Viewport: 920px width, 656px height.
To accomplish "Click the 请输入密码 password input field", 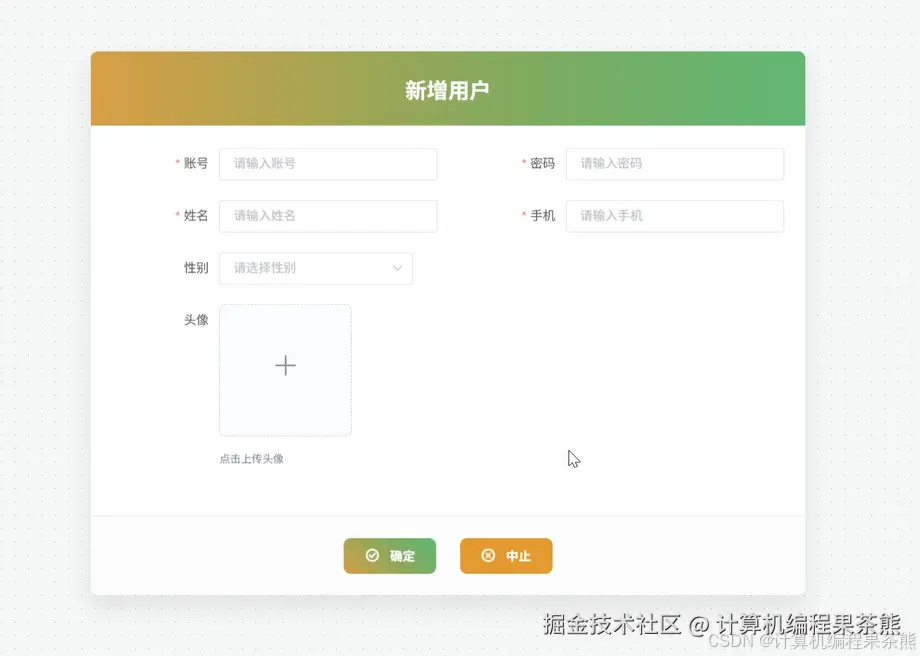I will click(x=675, y=164).
